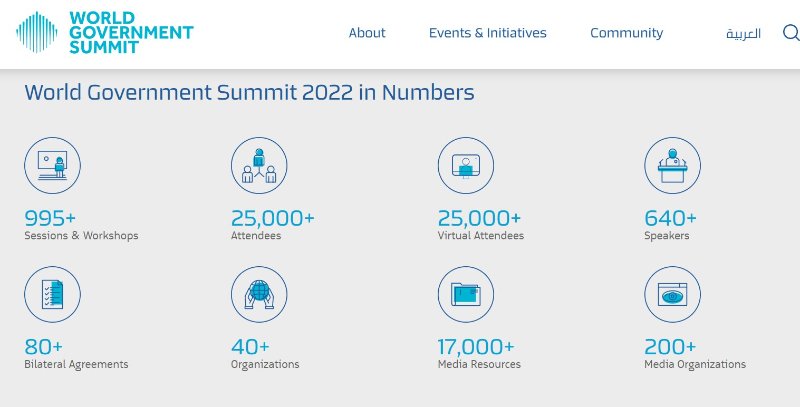Click the Organizations globe-in-hands icon

(x=259, y=294)
